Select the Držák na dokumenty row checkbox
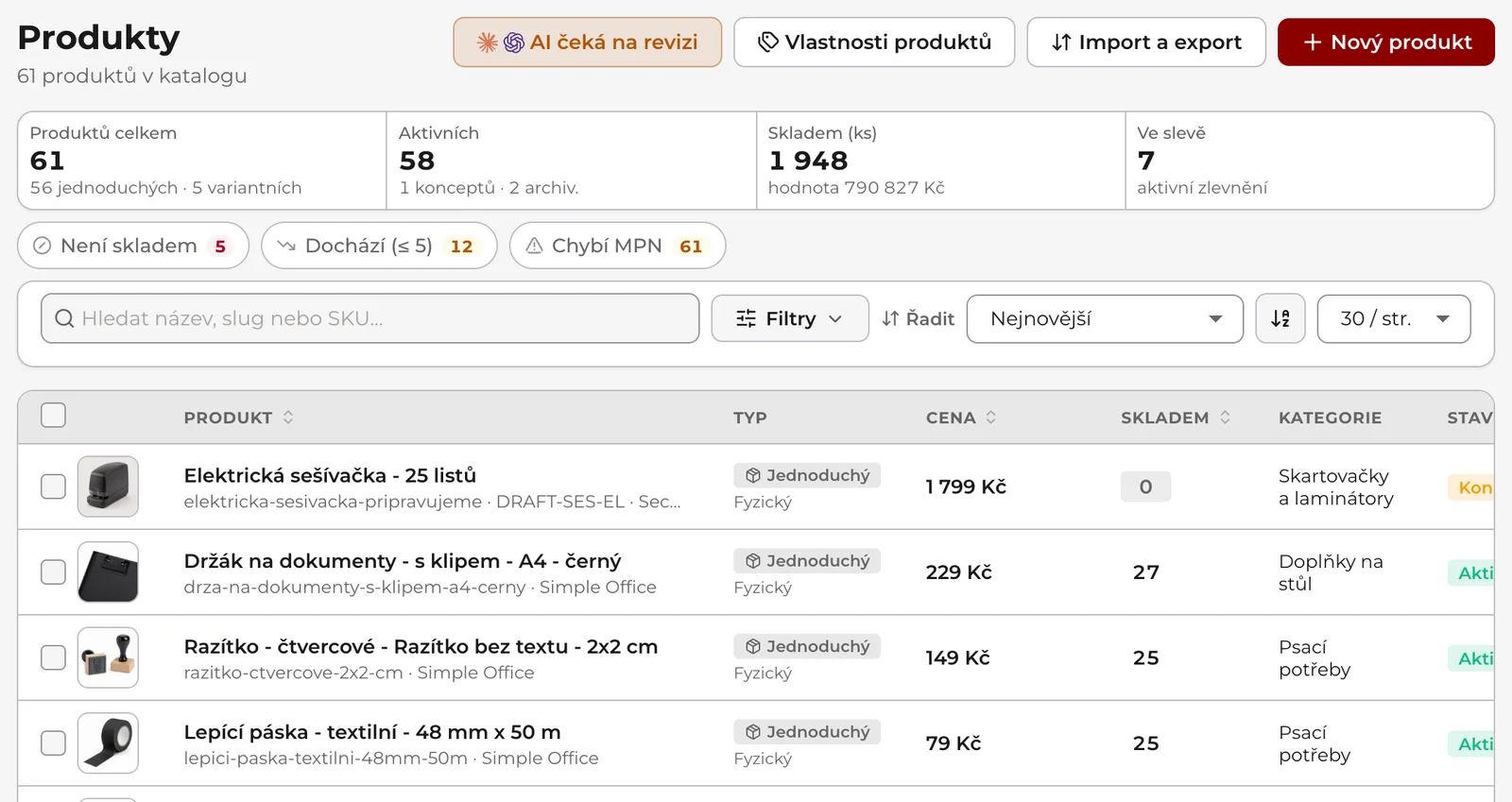 pos(54,572)
